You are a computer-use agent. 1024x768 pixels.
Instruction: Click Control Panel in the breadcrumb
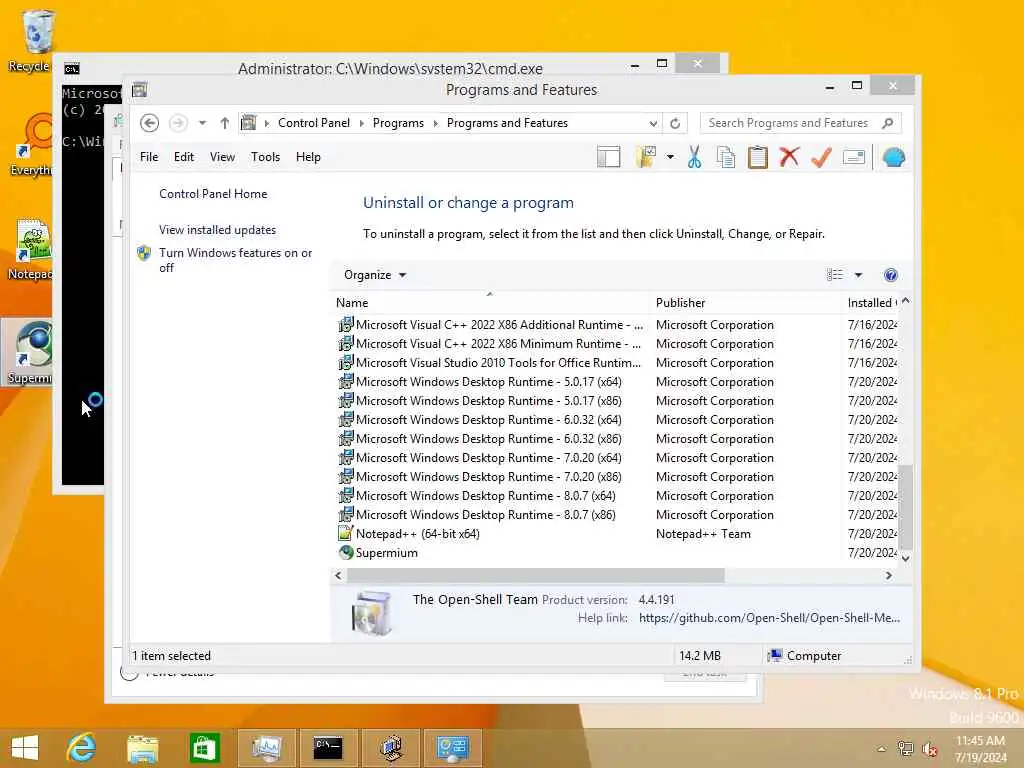point(313,123)
